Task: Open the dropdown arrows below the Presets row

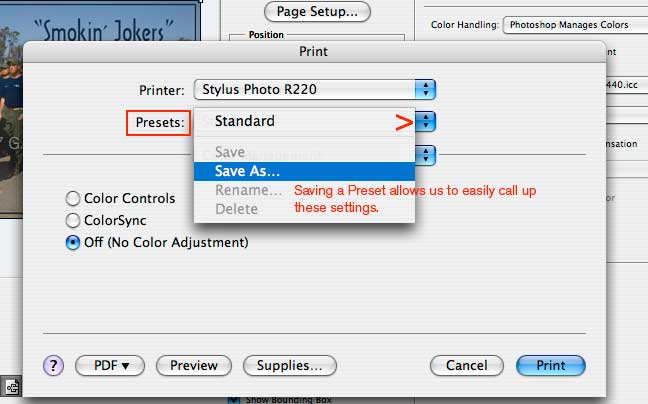Action: pyautogui.click(x=427, y=155)
